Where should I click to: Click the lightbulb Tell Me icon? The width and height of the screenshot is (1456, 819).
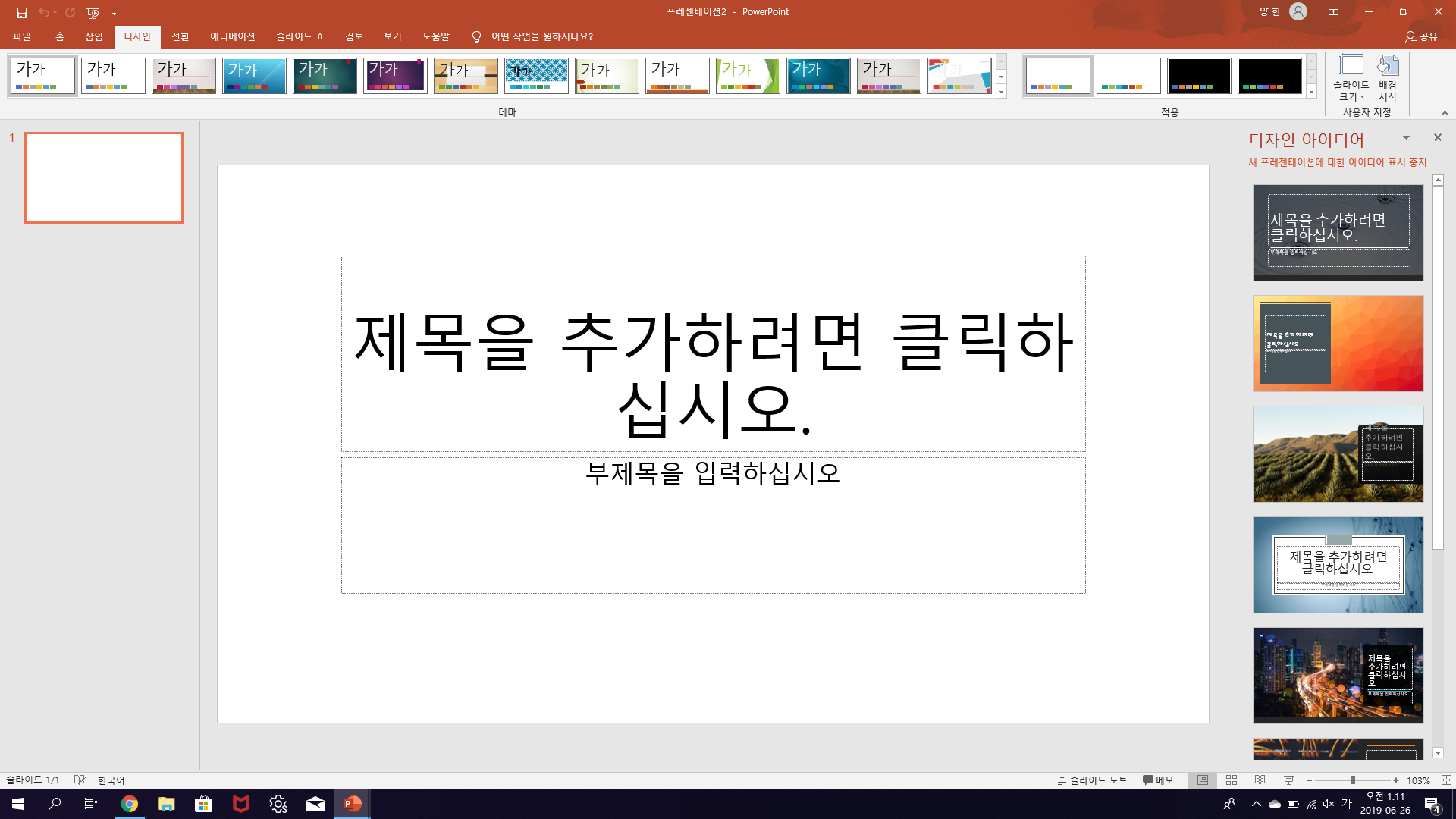point(476,36)
